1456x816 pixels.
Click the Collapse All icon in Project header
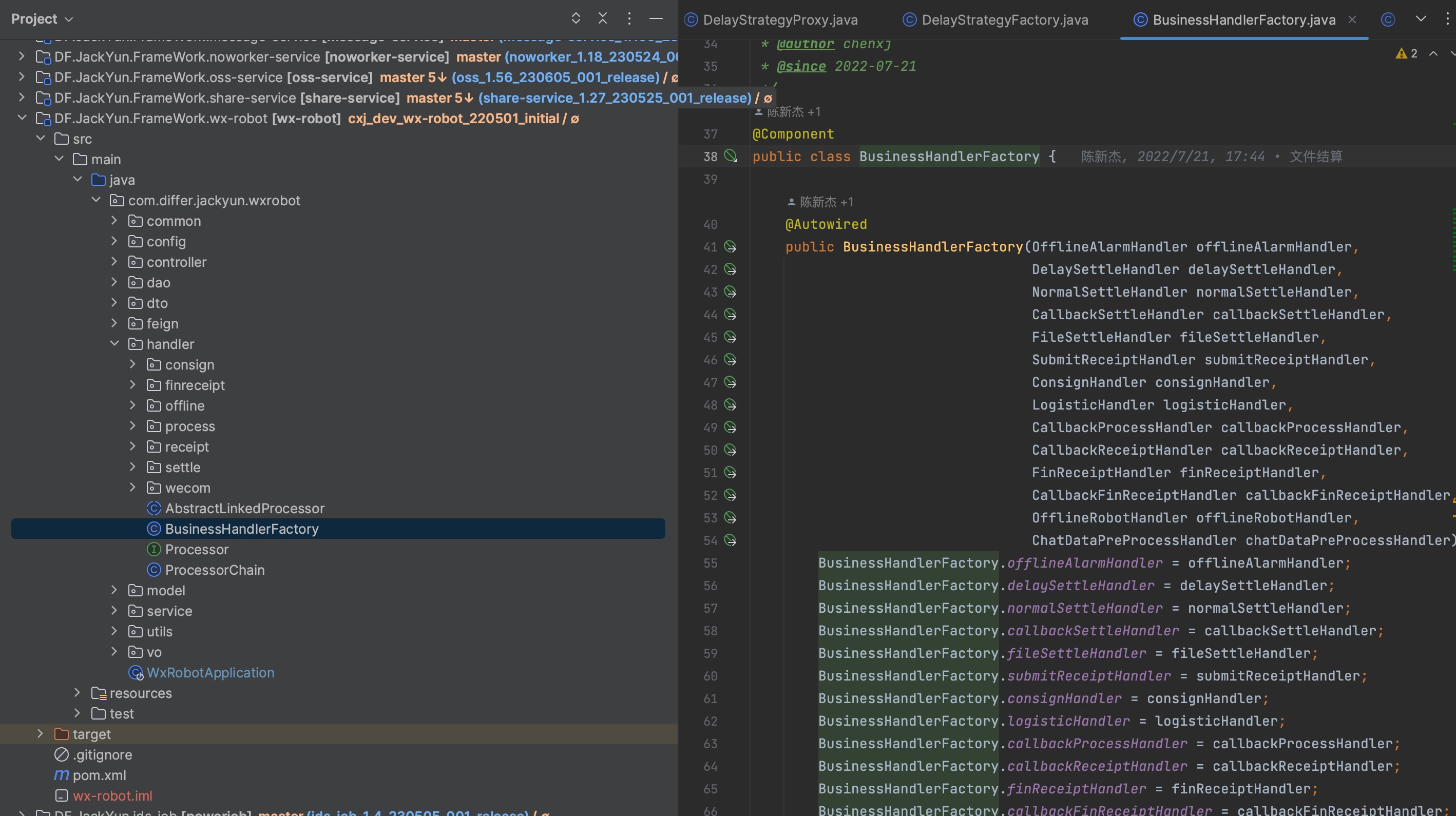tap(603, 18)
